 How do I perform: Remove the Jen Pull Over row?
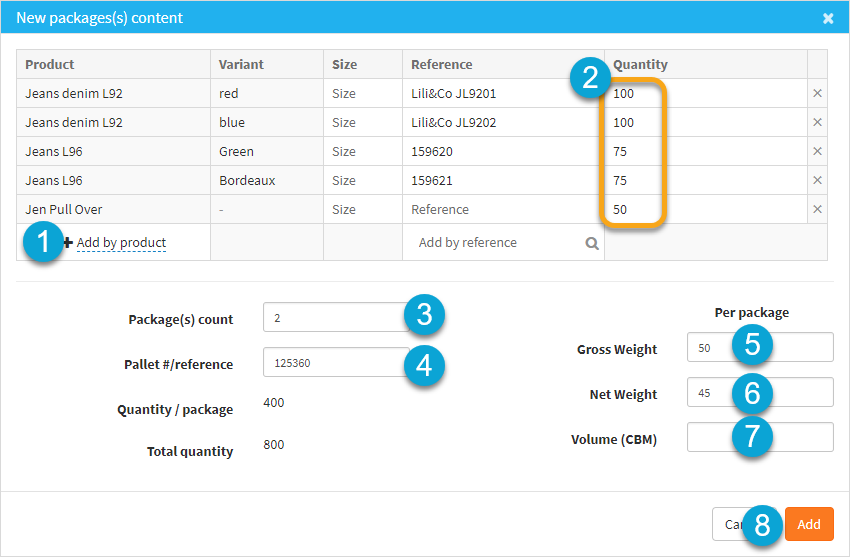(x=817, y=210)
